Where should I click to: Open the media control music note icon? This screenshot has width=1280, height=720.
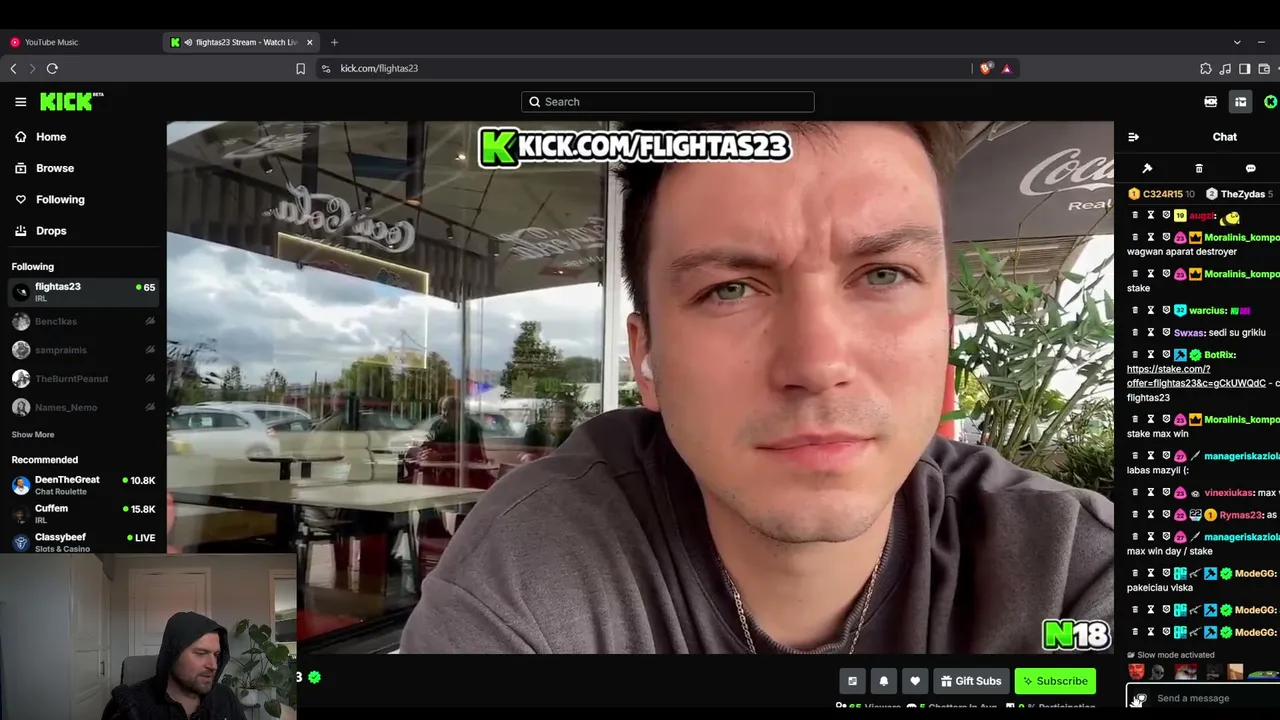(x=1225, y=69)
